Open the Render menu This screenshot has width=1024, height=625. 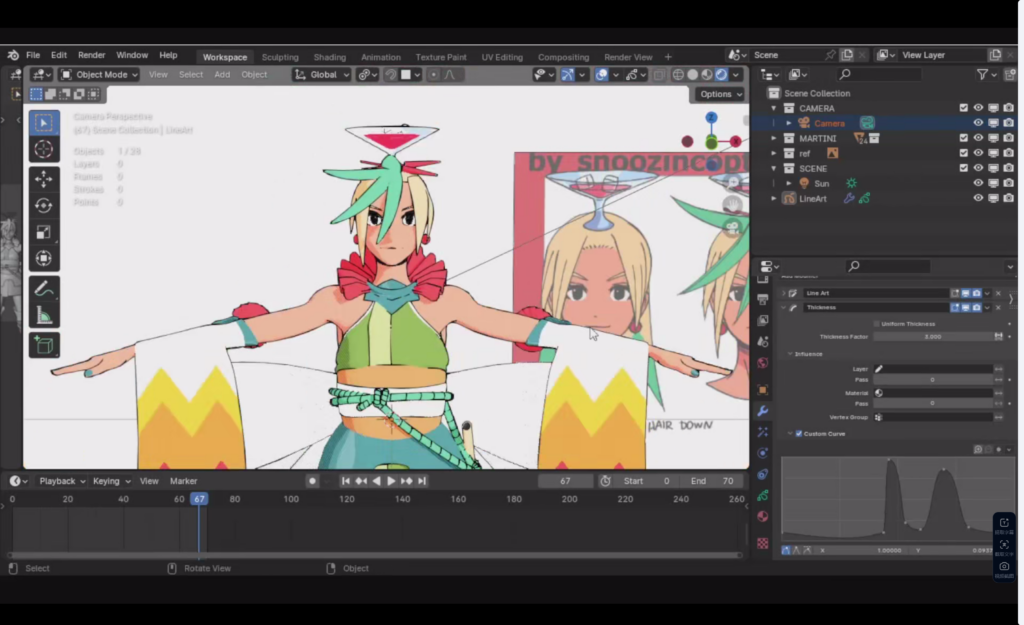91,56
